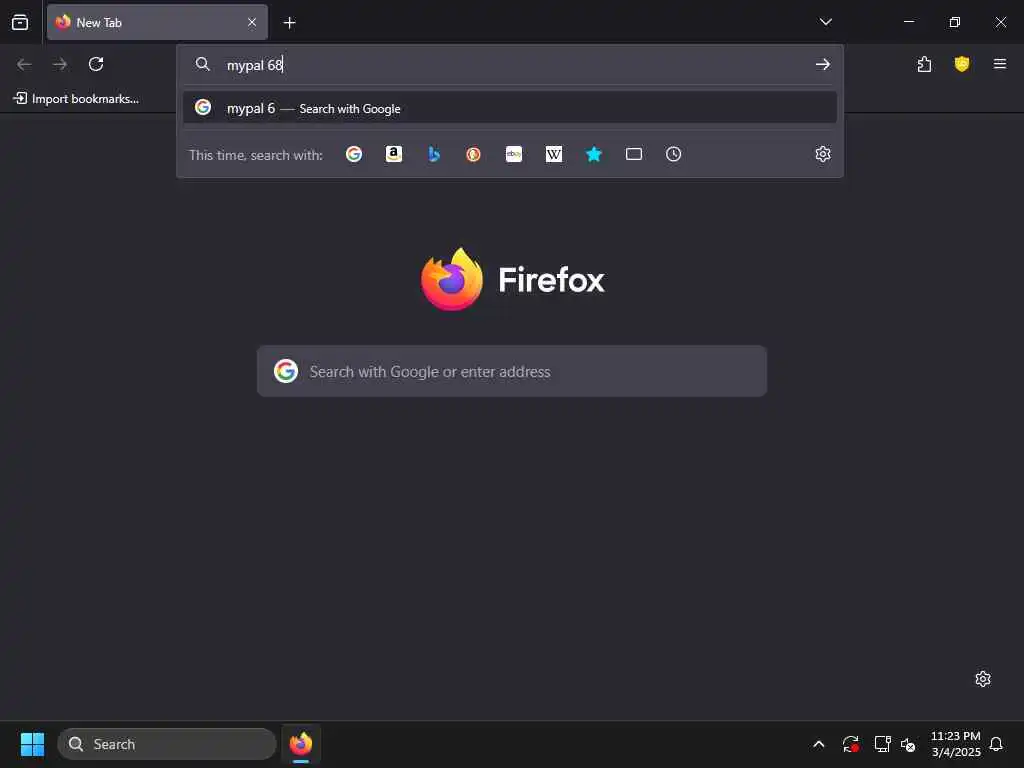Show hidden system tray icons

point(818,744)
